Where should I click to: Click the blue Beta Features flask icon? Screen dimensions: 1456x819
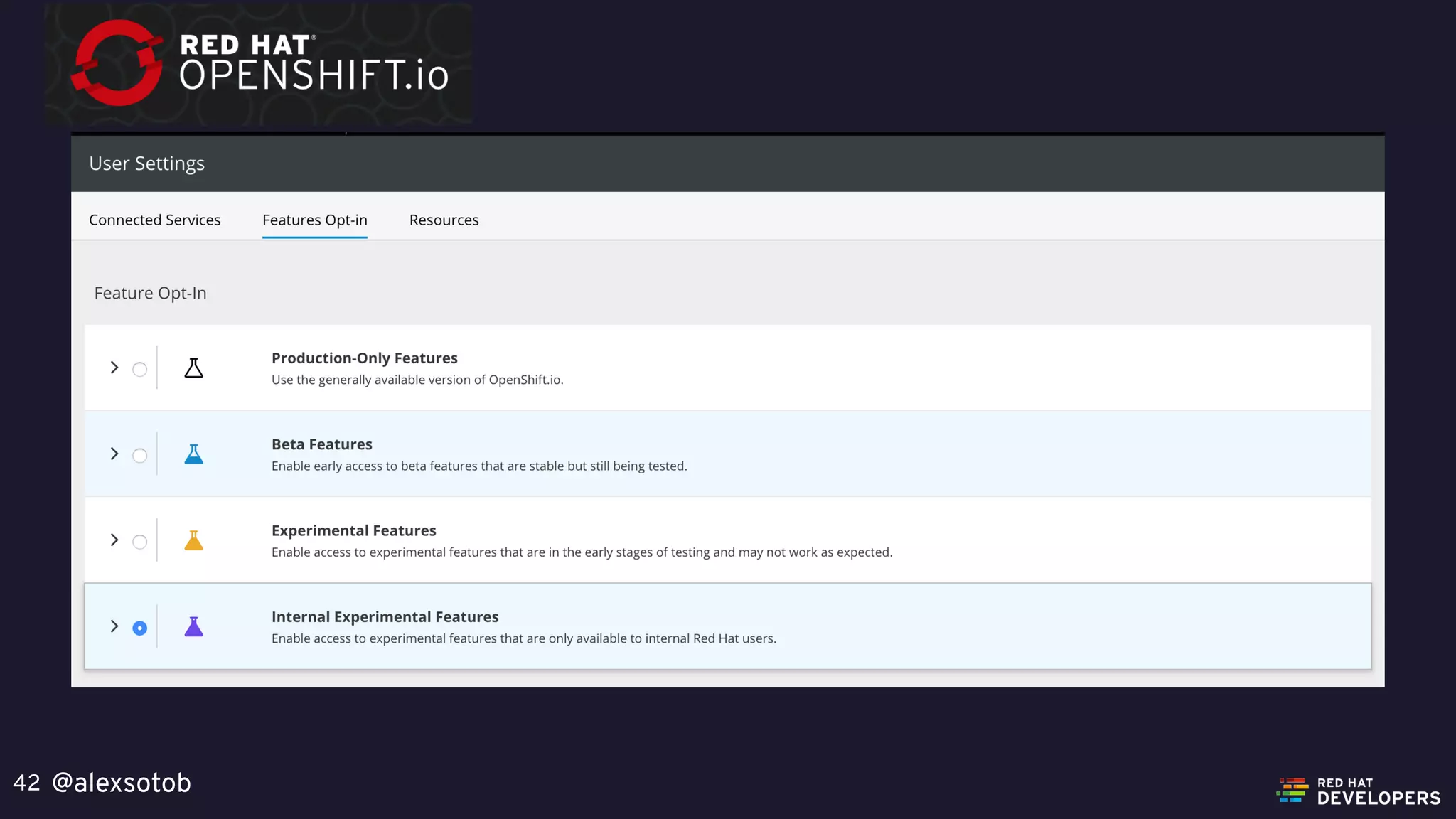[193, 454]
